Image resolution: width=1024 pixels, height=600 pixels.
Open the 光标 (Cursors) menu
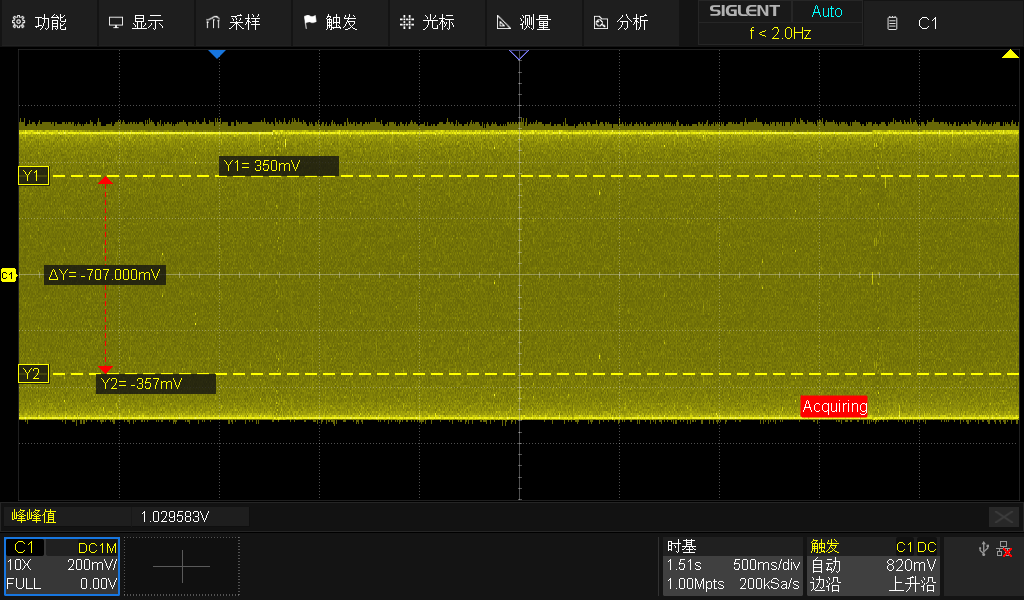(x=438, y=23)
